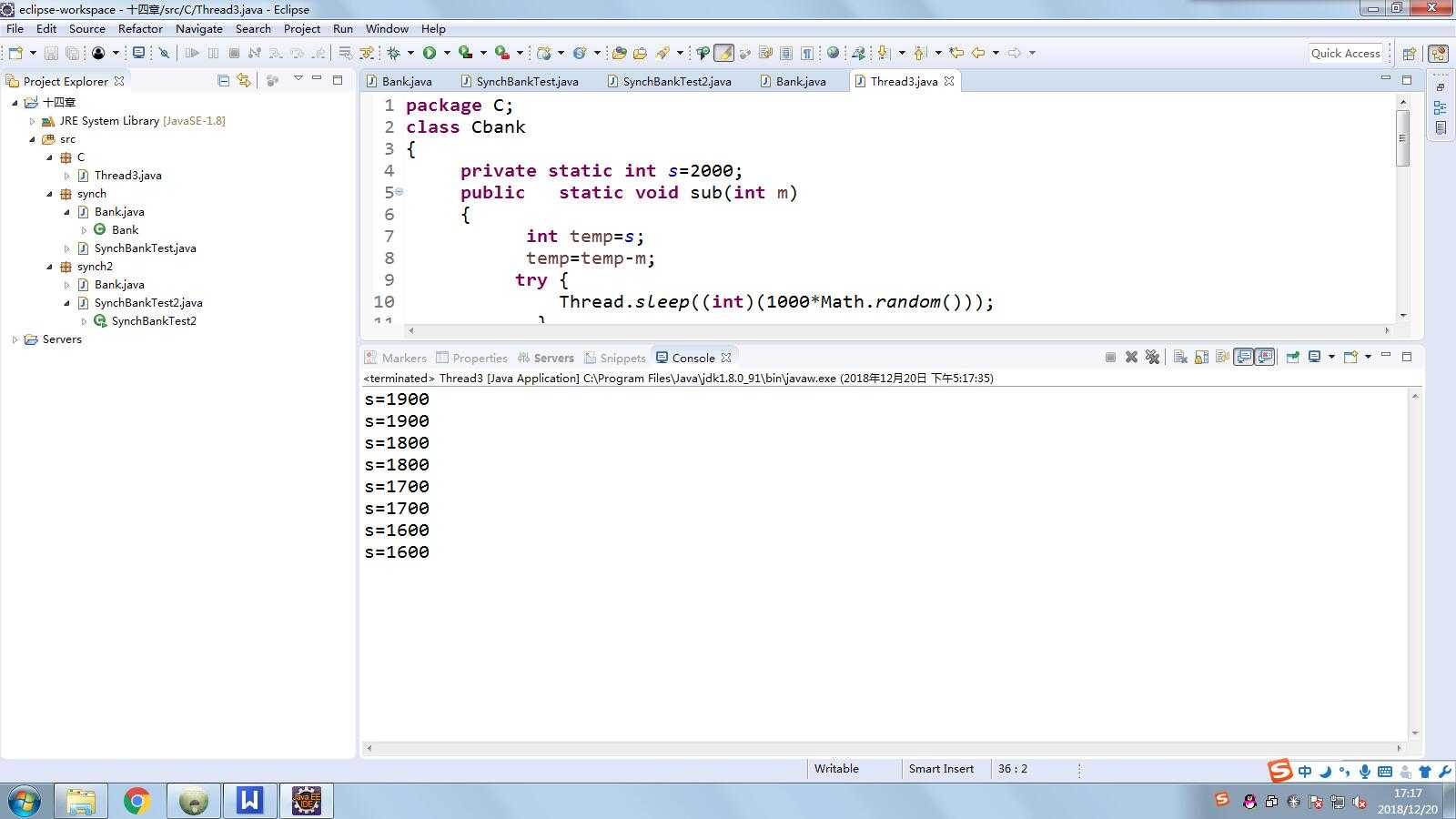
Task: Click Next Annotation down arrow icon
Action: [x=883, y=53]
